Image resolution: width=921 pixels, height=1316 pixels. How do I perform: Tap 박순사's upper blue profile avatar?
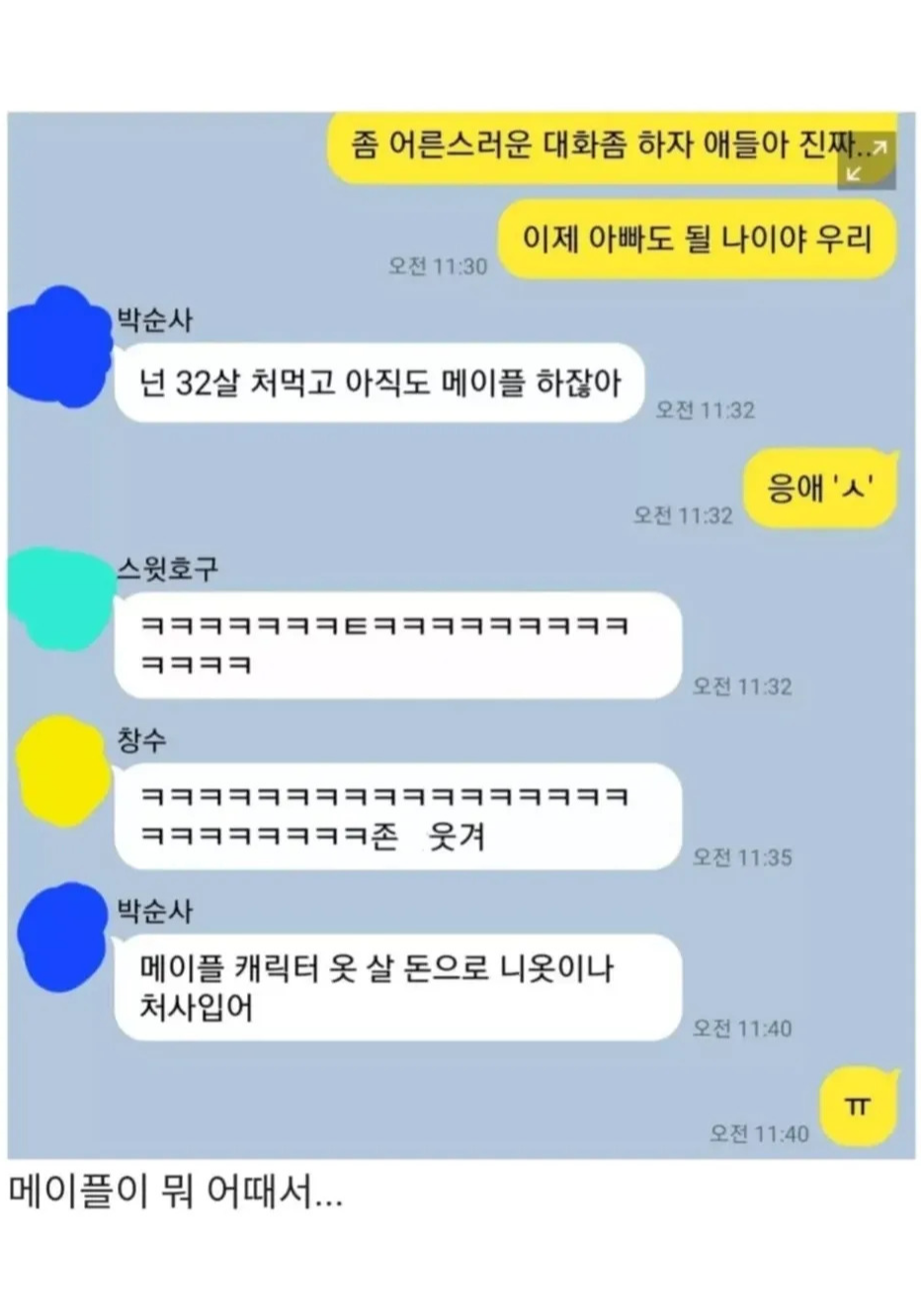tap(57, 347)
